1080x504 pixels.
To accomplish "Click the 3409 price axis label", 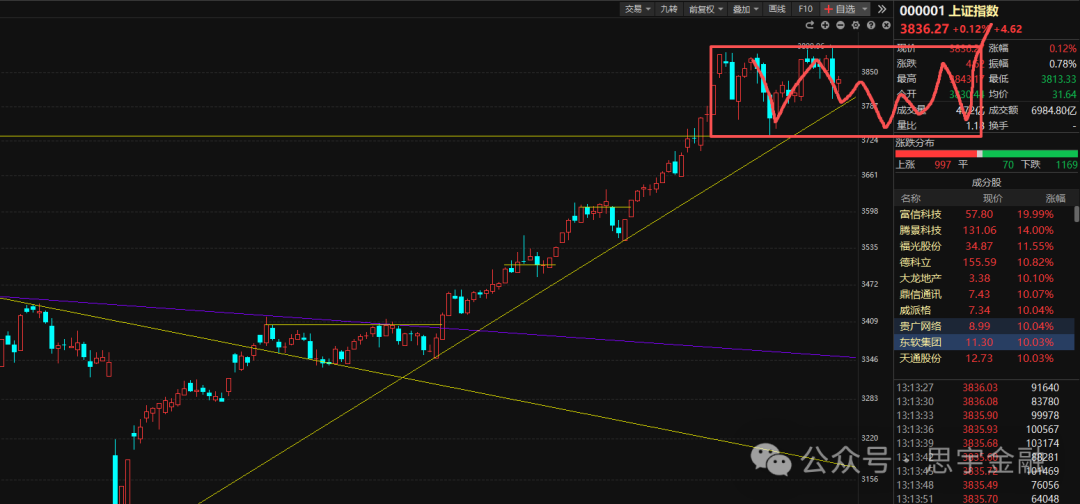I will click(869, 321).
